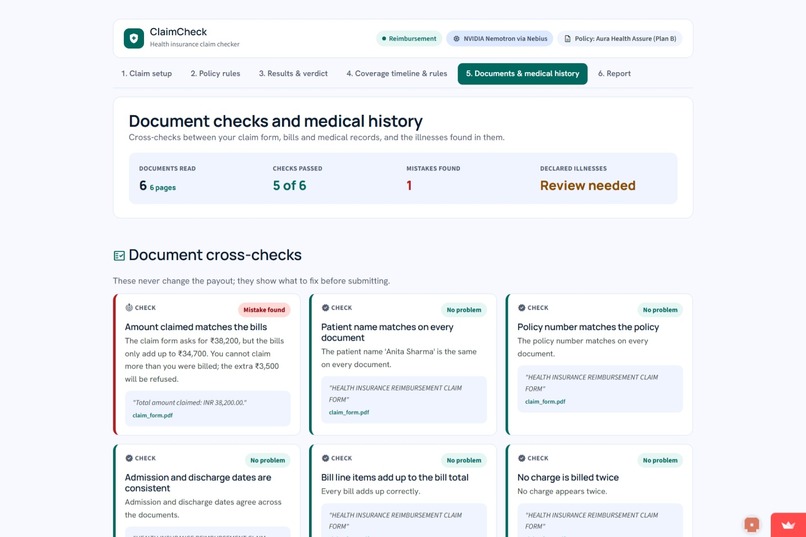
Task: Click the Document cross-checks section icon
Action: pyautogui.click(x=119, y=255)
